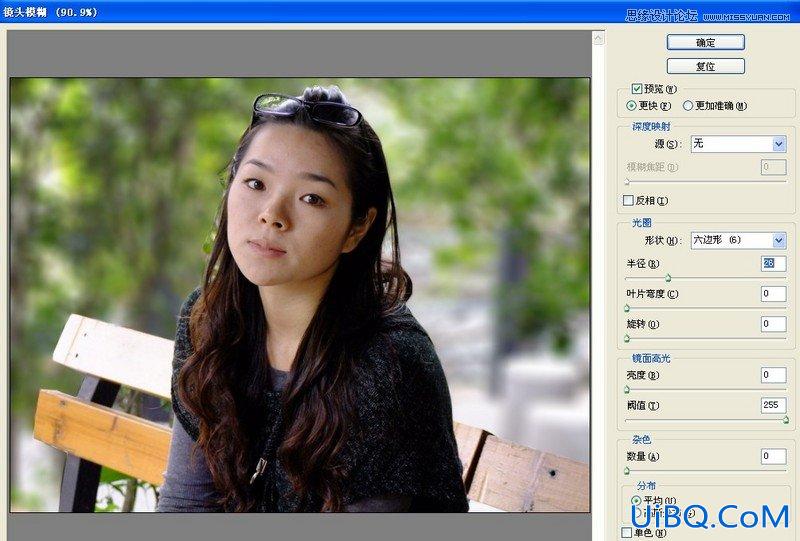
Task: Click the 光圈 (Iris) section label
Action: click(641, 223)
